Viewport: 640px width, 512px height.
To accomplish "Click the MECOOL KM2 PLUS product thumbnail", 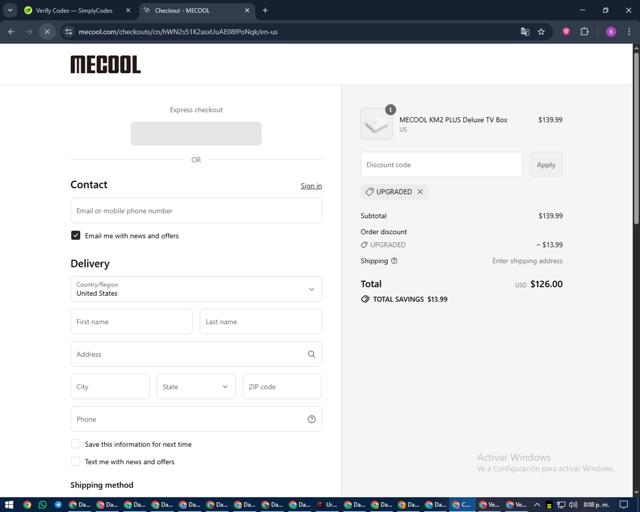I will tap(376, 124).
